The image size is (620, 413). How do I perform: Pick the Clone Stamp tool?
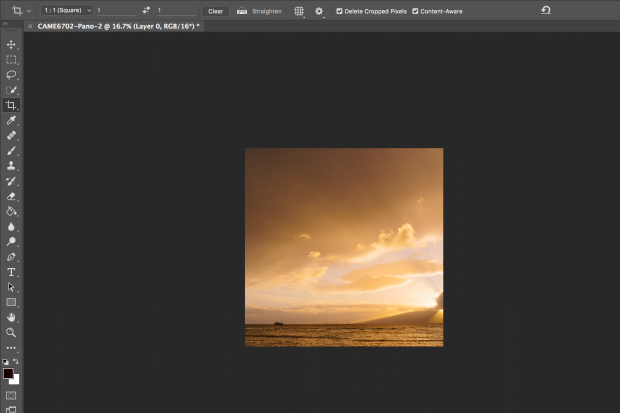click(11, 166)
